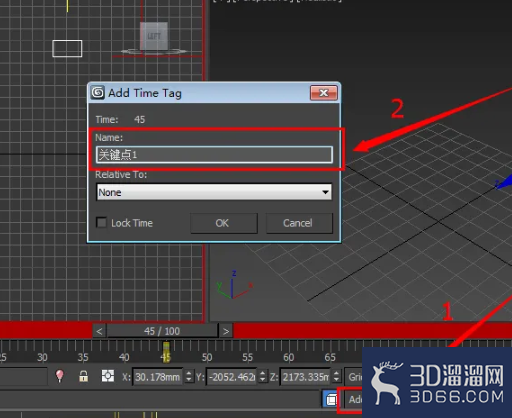The width and height of the screenshot is (512, 418).
Task: Click the Y coordinate field -2052.462
Action: 232,377
